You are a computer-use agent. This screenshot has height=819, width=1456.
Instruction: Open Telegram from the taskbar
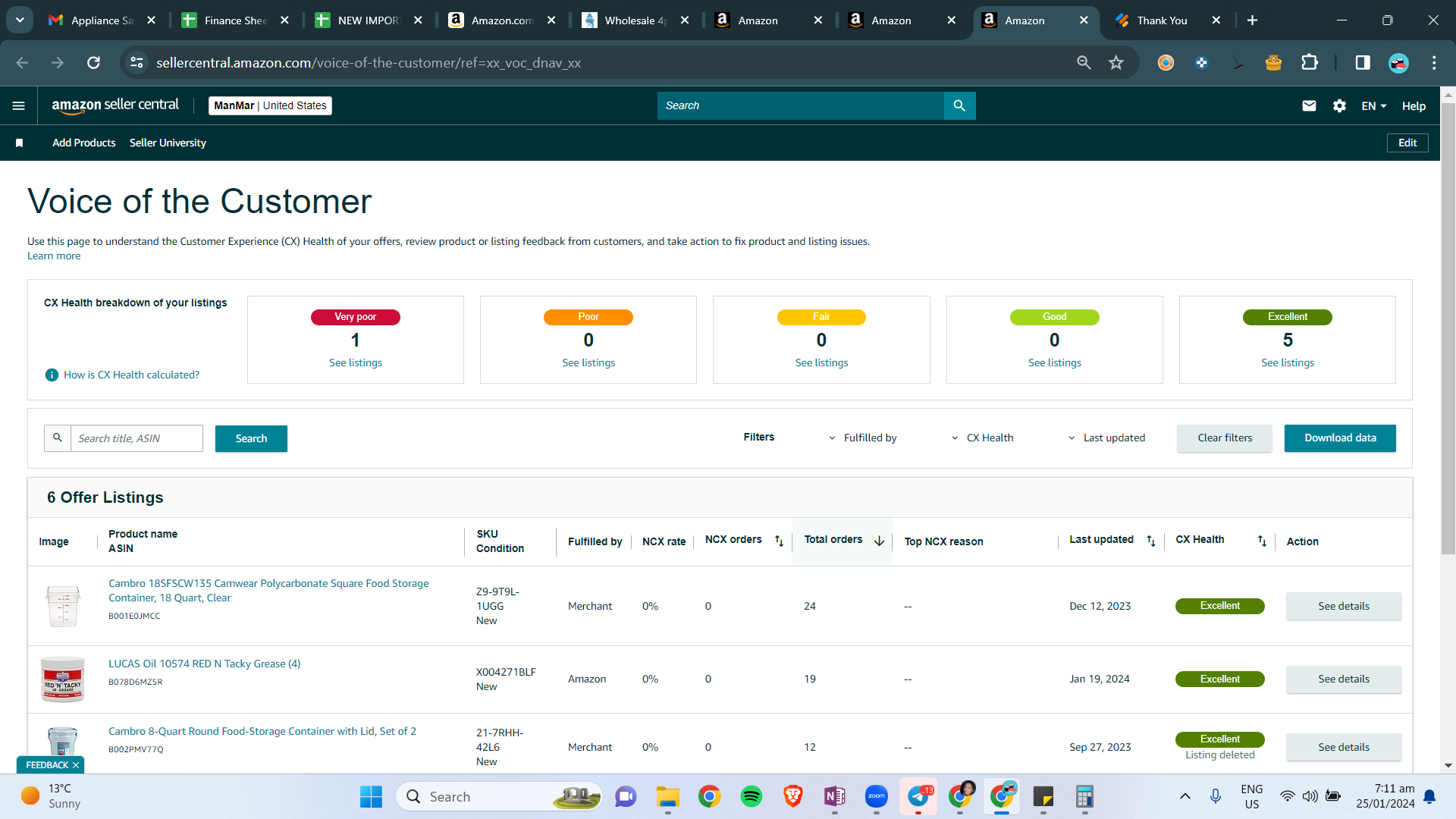(x=918, y=796)
